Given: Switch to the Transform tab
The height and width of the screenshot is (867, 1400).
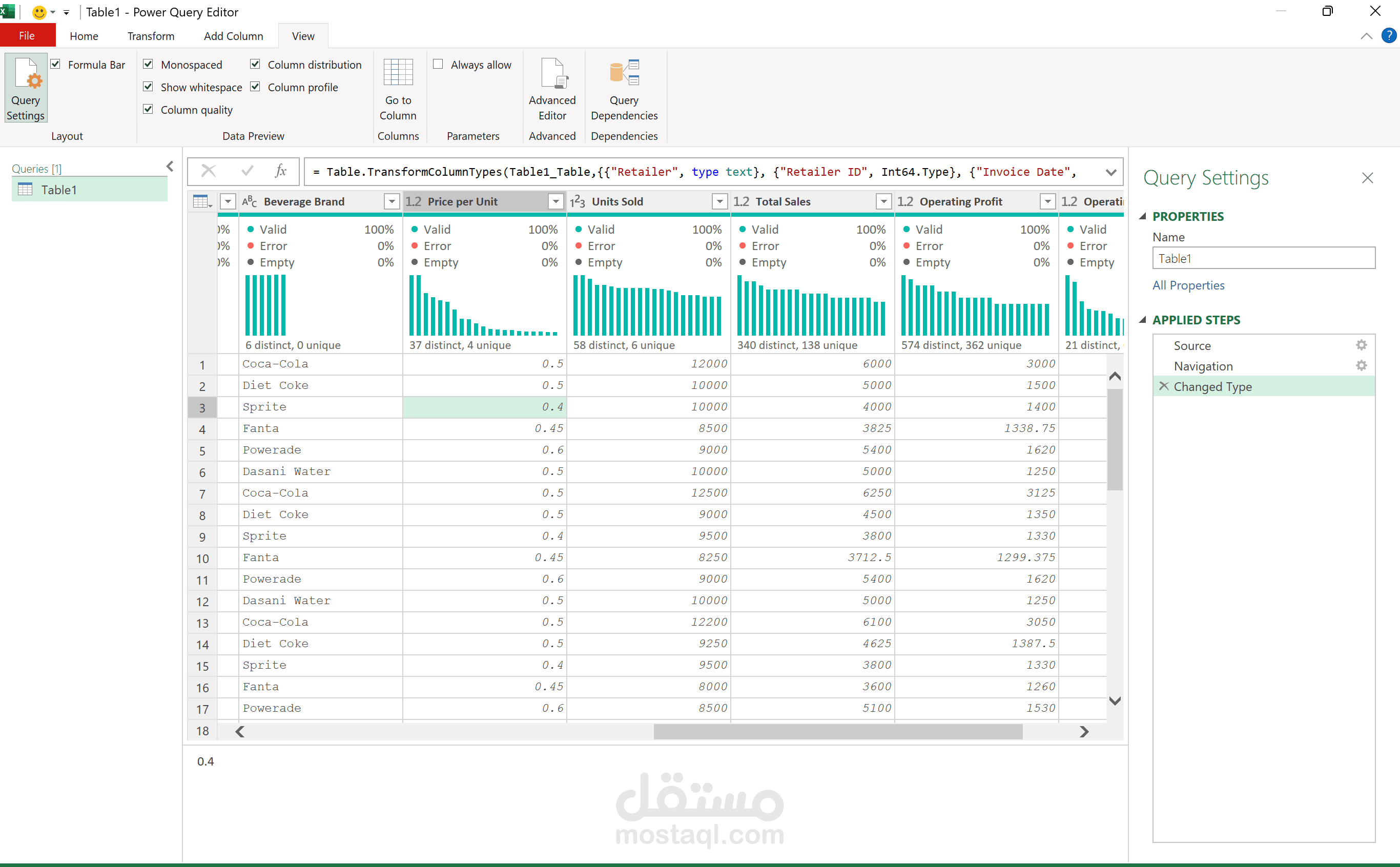Looking at the screenshot, I should [x=150, y=36].
